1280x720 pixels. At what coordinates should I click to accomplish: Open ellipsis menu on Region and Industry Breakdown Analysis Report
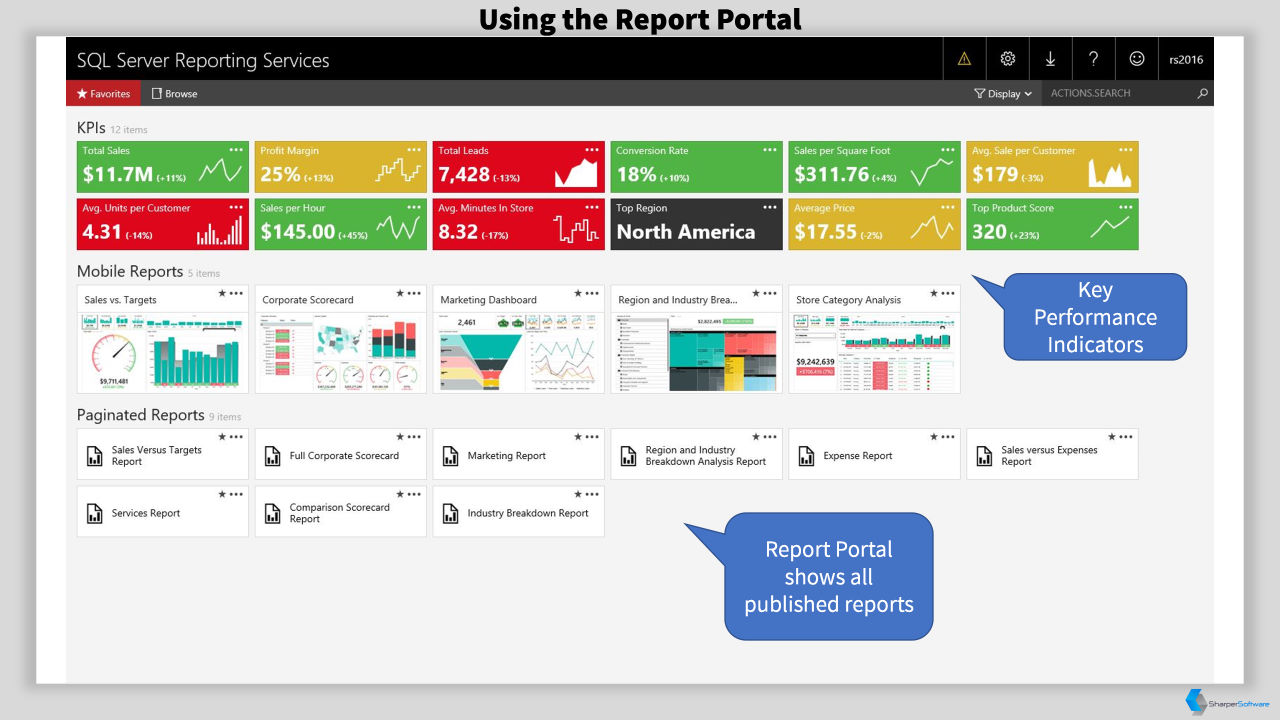[x=770, y=437]
